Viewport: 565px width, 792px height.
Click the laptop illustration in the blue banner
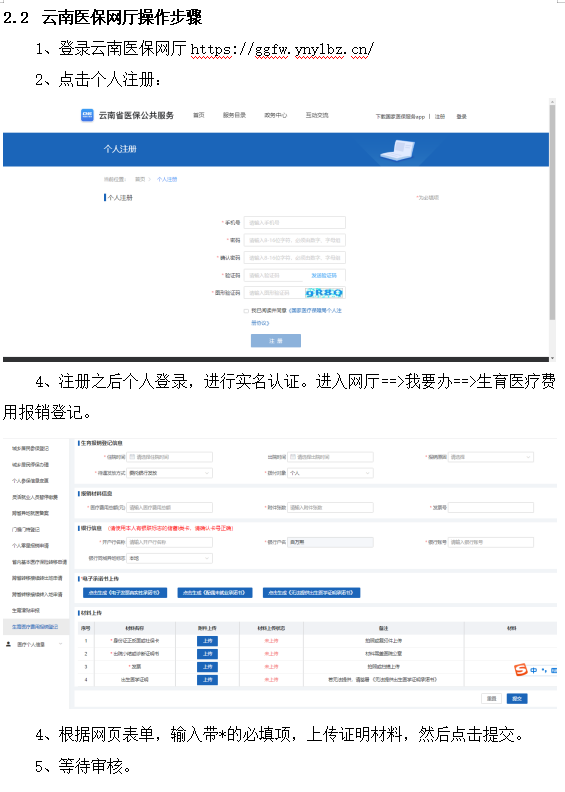[398, 150]
